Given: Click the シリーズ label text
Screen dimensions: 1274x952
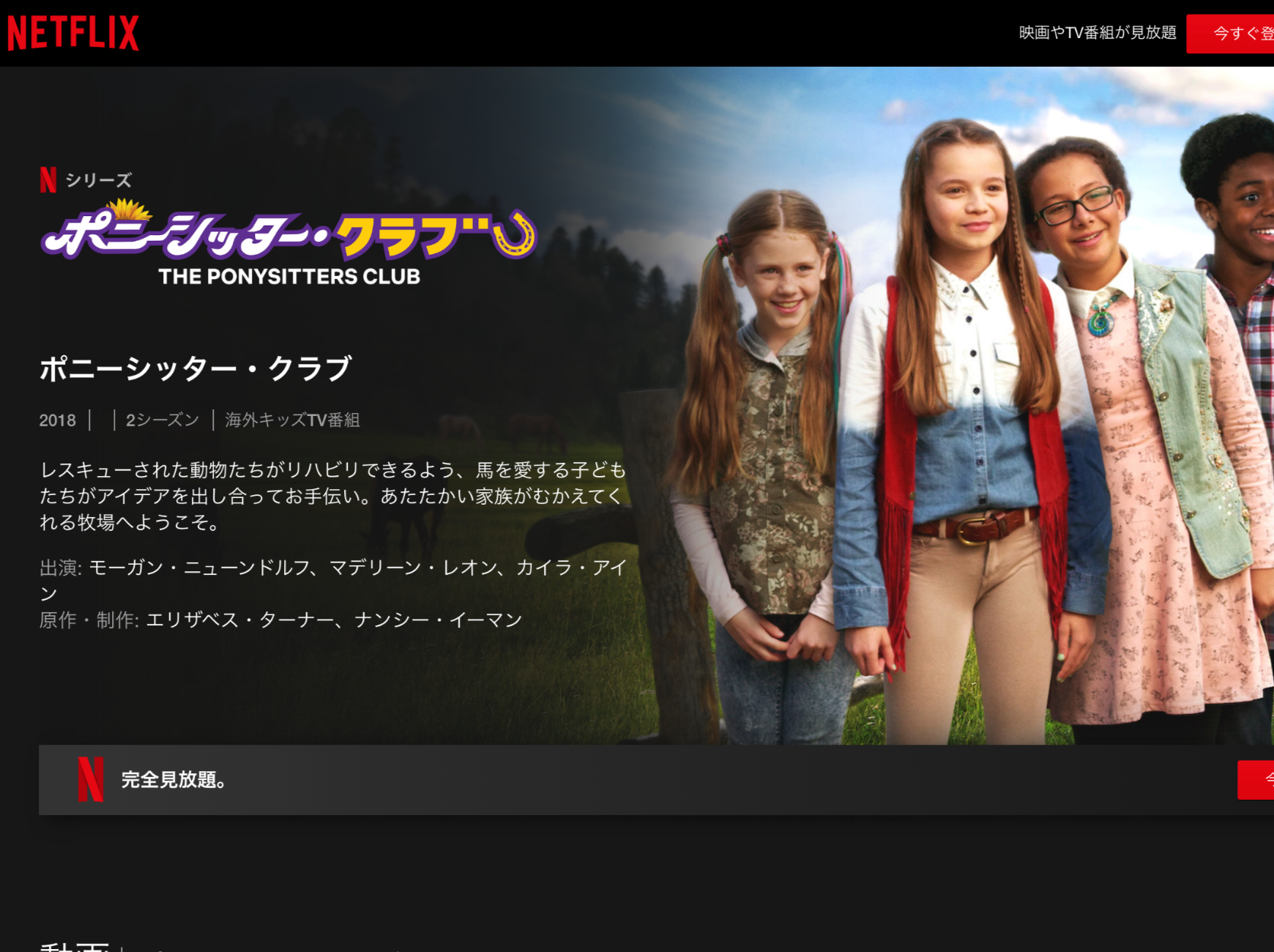Looking at the screenshot, I should point(99,180).
